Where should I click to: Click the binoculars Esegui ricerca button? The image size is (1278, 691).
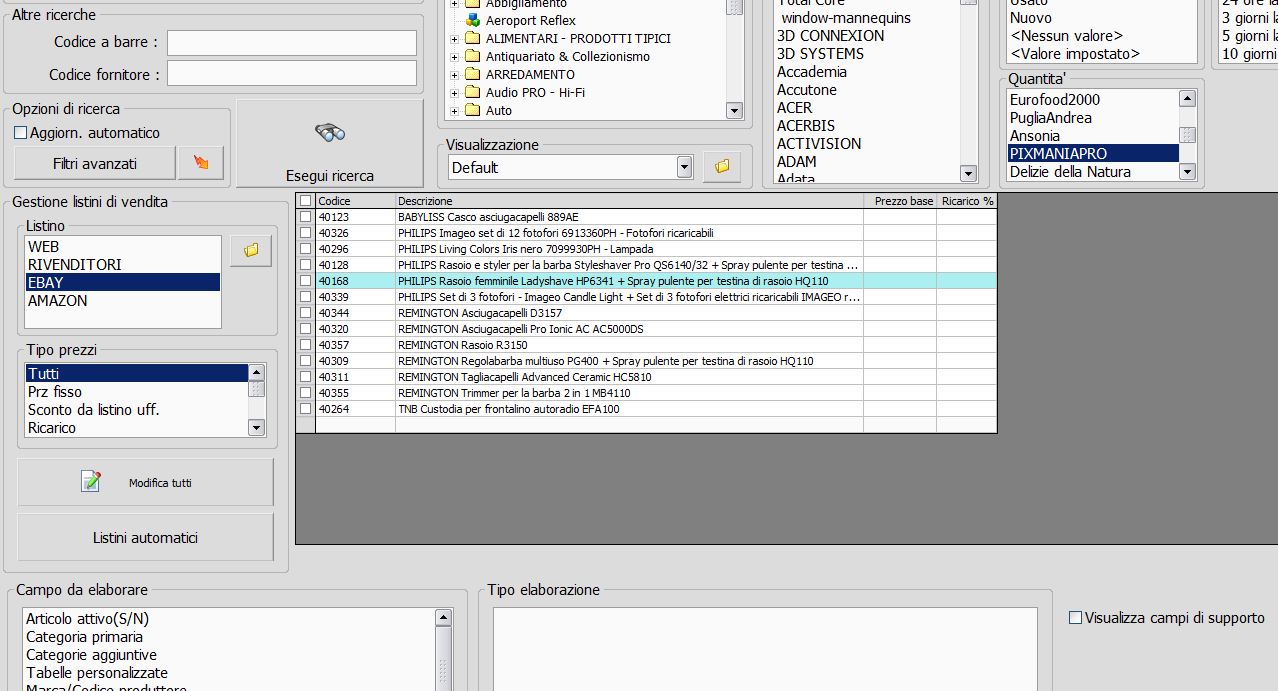(x=330, y=143)
